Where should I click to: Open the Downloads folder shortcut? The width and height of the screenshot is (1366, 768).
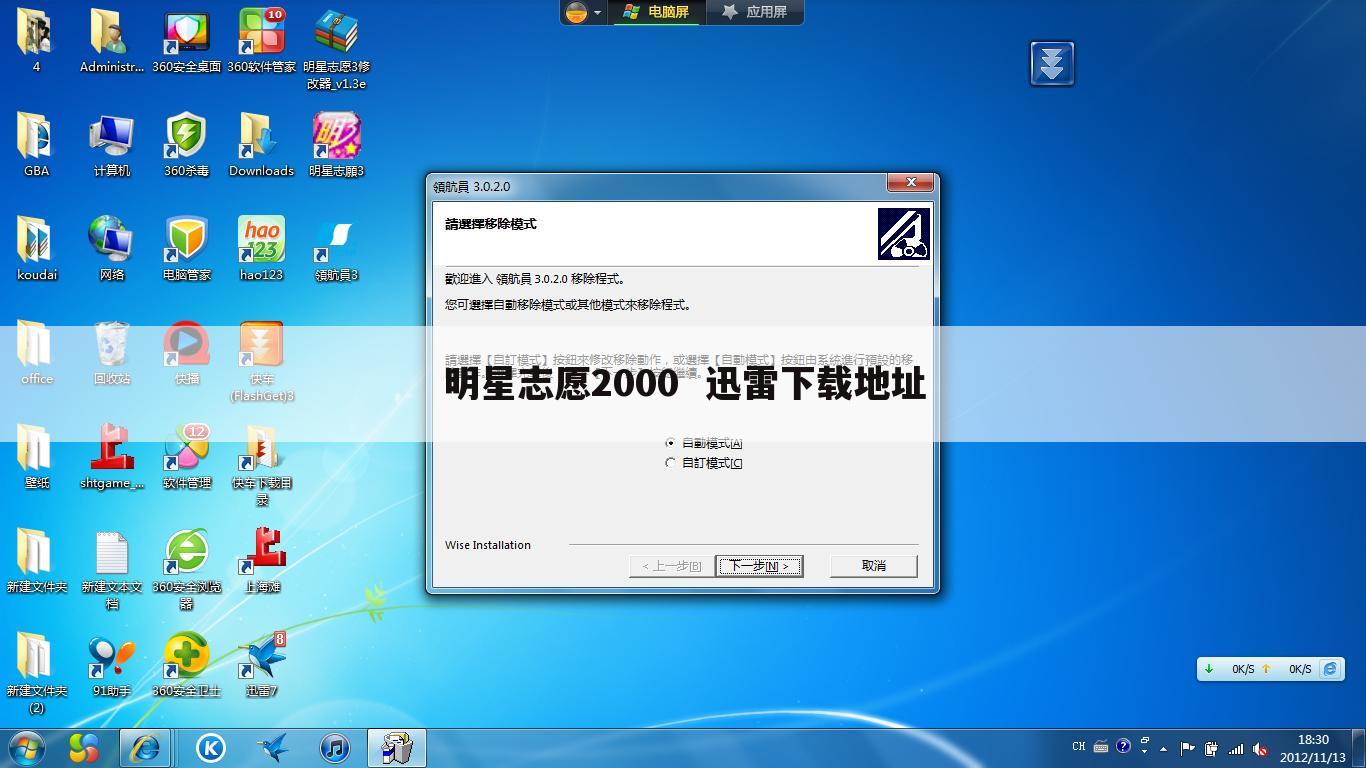pyautogui.click(x=261, y=144)
